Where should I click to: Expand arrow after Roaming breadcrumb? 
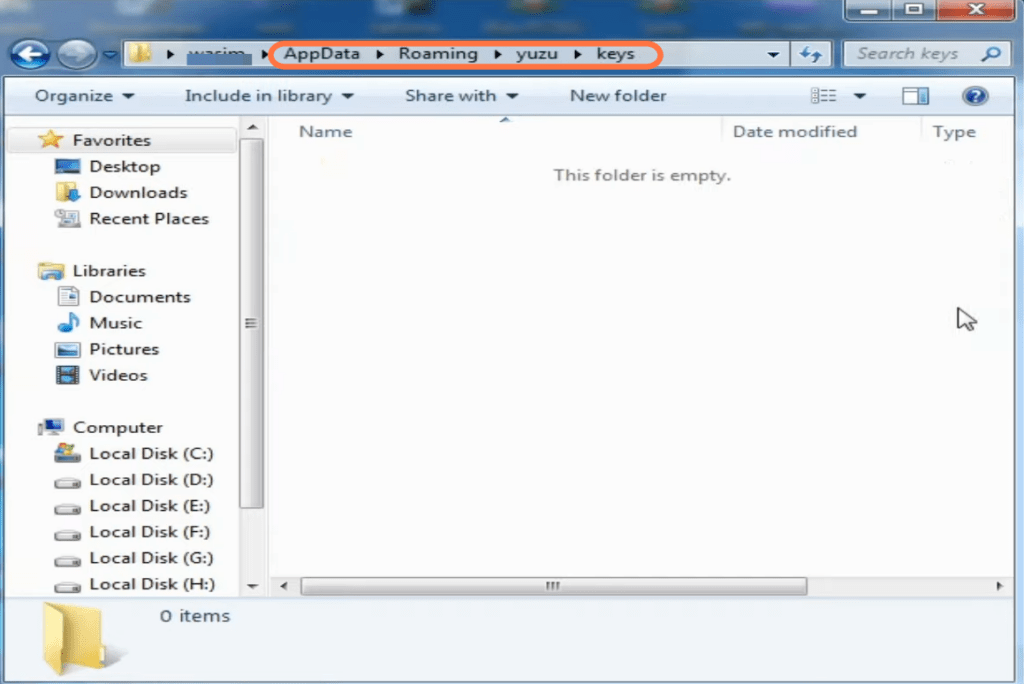(498, 54)
